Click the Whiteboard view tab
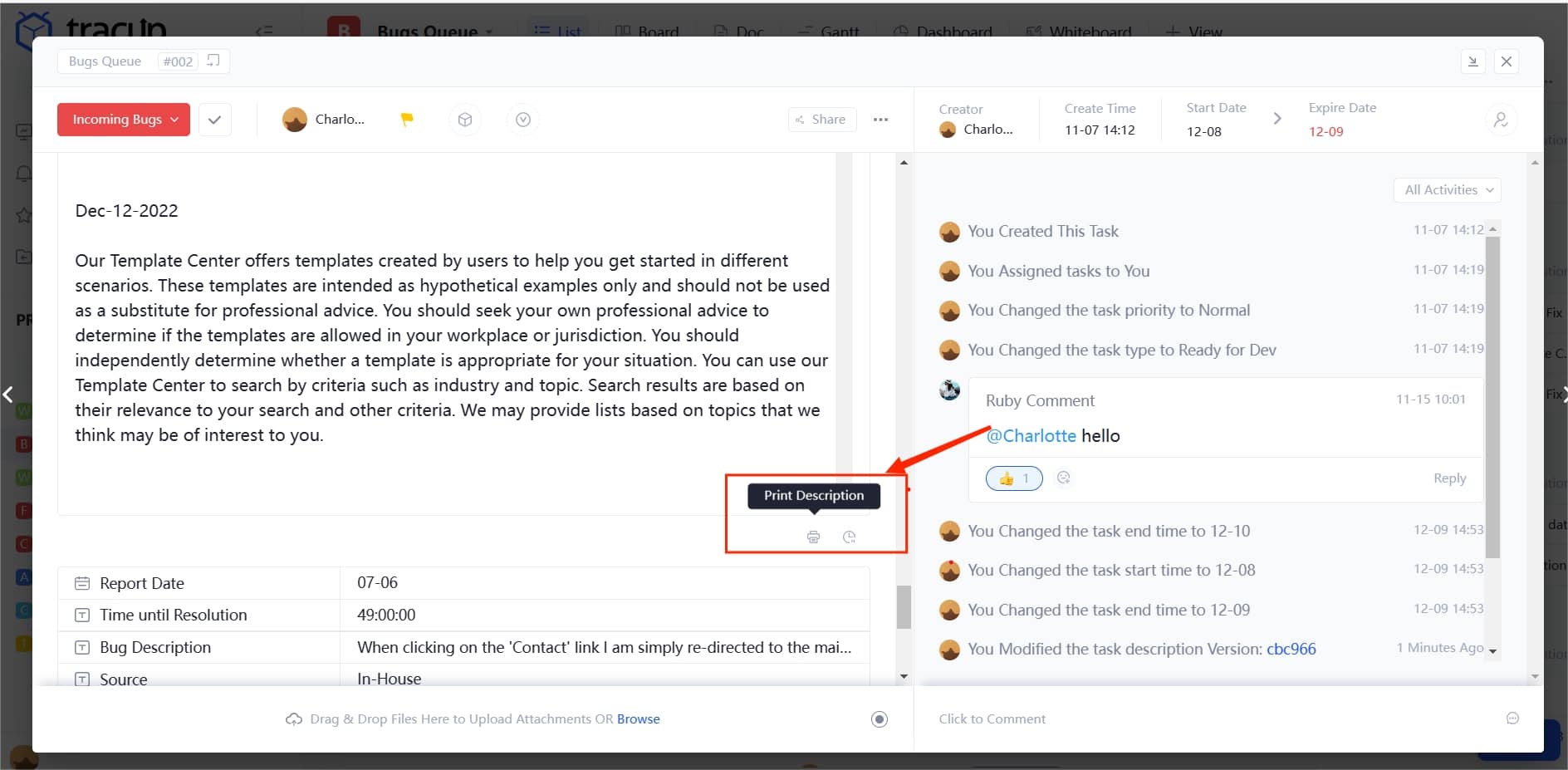The height and width of the screenshot is (770, 1568). [1079, 32]
